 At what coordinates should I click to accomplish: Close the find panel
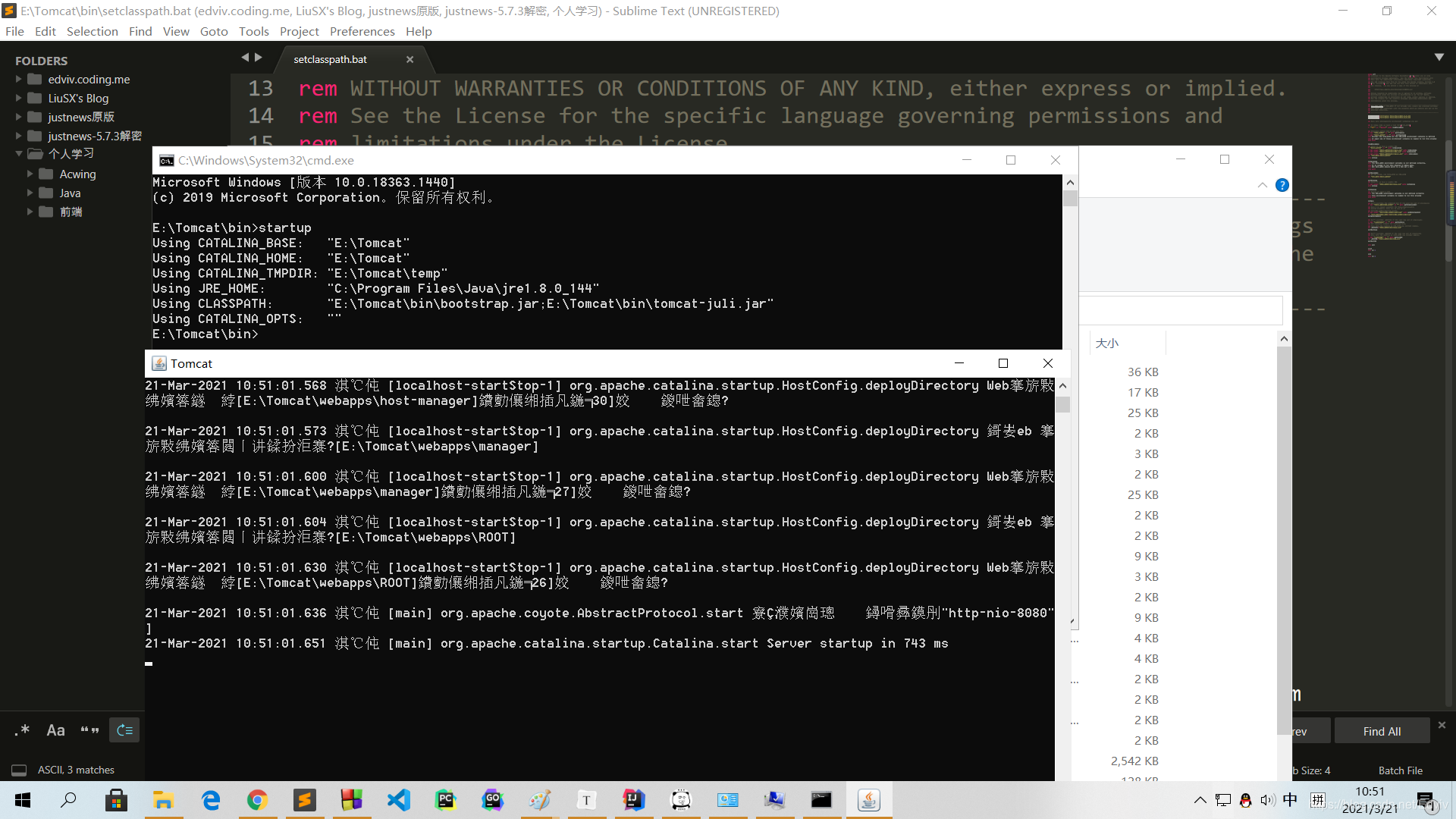(x=1442, y=725)
